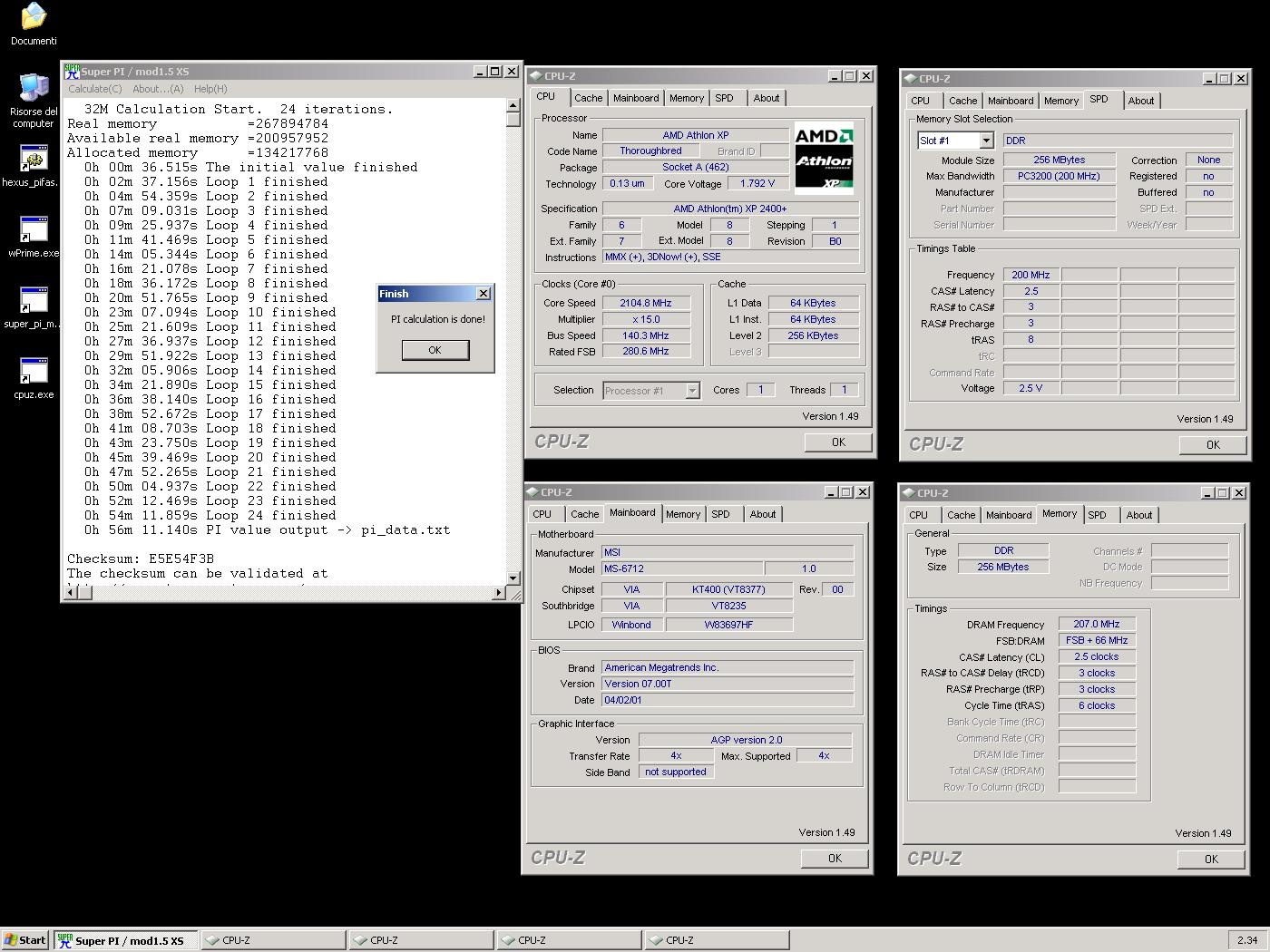Switch to Memory tab in SPD window
Viewport: 1270px width, 952px height.
coord(1061,101)
